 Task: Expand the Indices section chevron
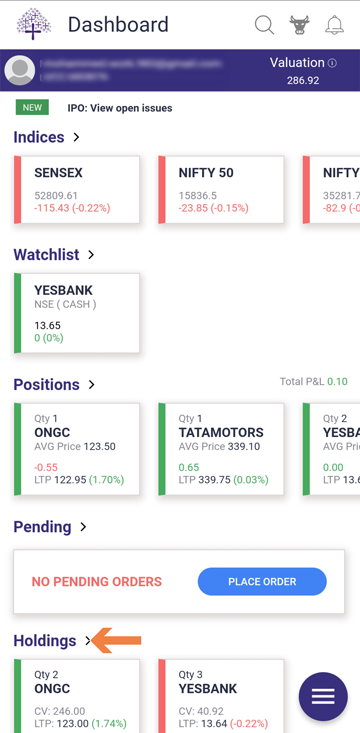[76, 137]
